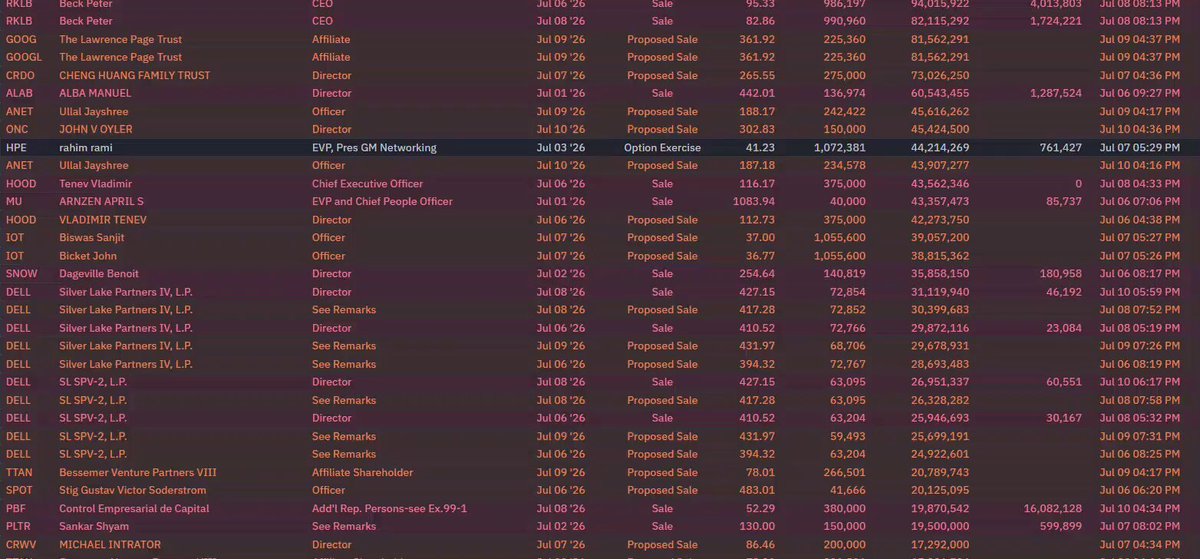The width and height of the screenshot is (1200, 559).
Task: Click 'MICHAEL INTRATOR' name
Action: coord(110,543)
